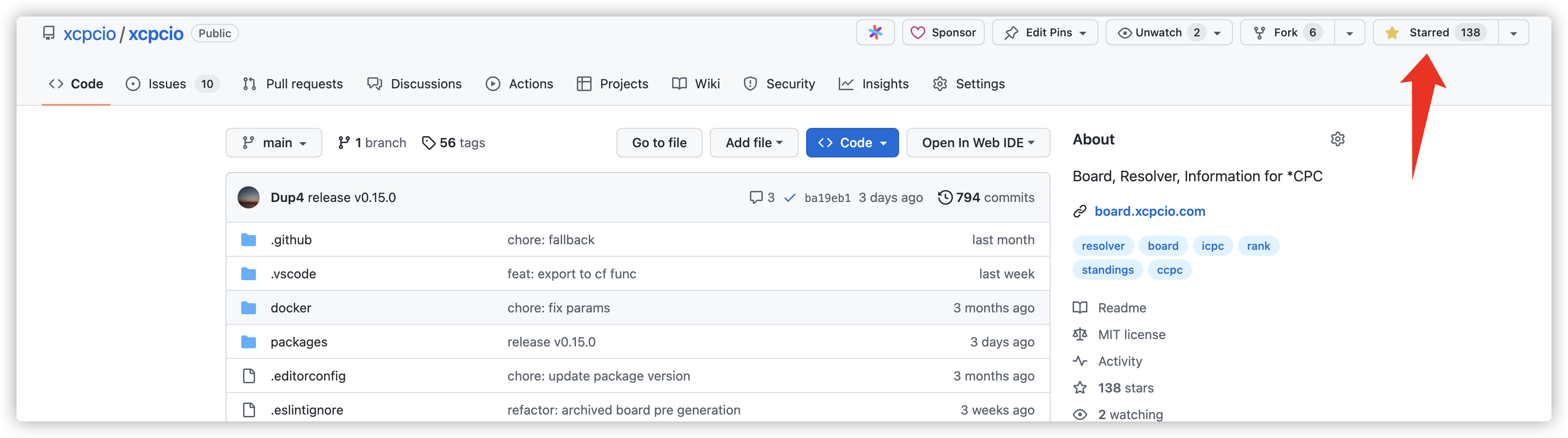View the 794 commits history
This screenshot has width=1568, height=438.
pos(986,198)
